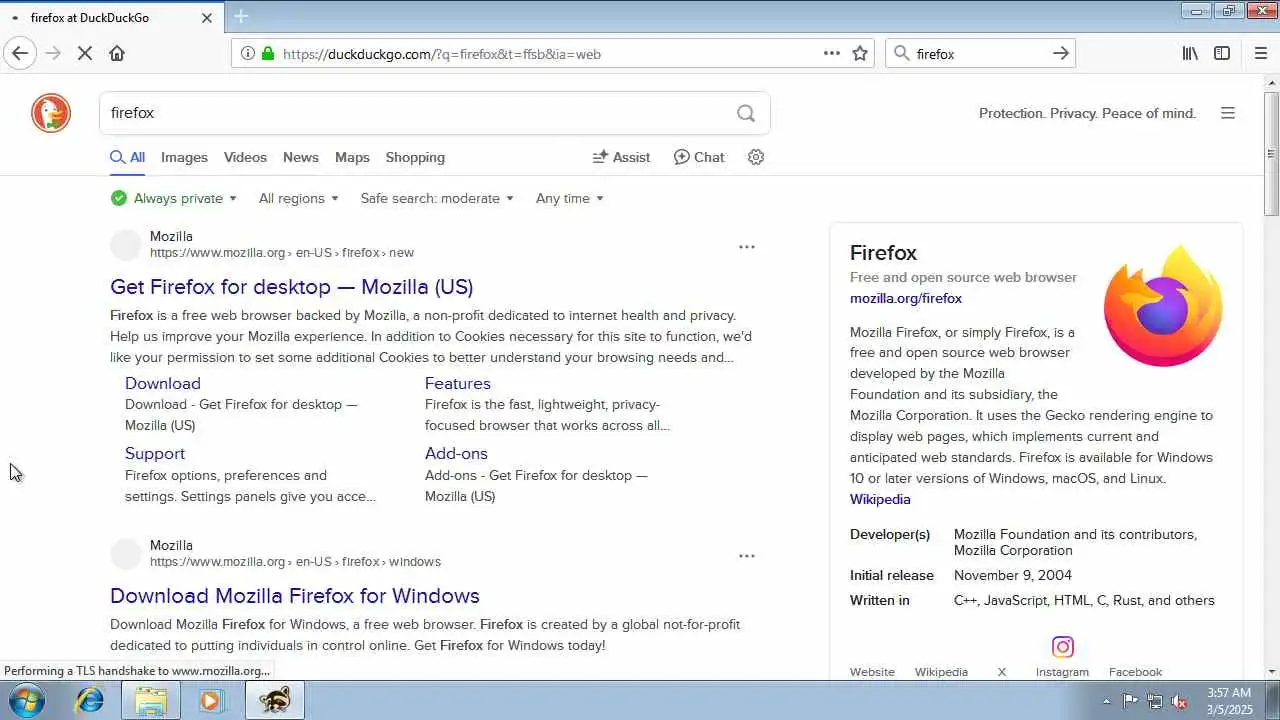
Task: Click the 'Website' link at panel bottom
Action: point(872,672)
